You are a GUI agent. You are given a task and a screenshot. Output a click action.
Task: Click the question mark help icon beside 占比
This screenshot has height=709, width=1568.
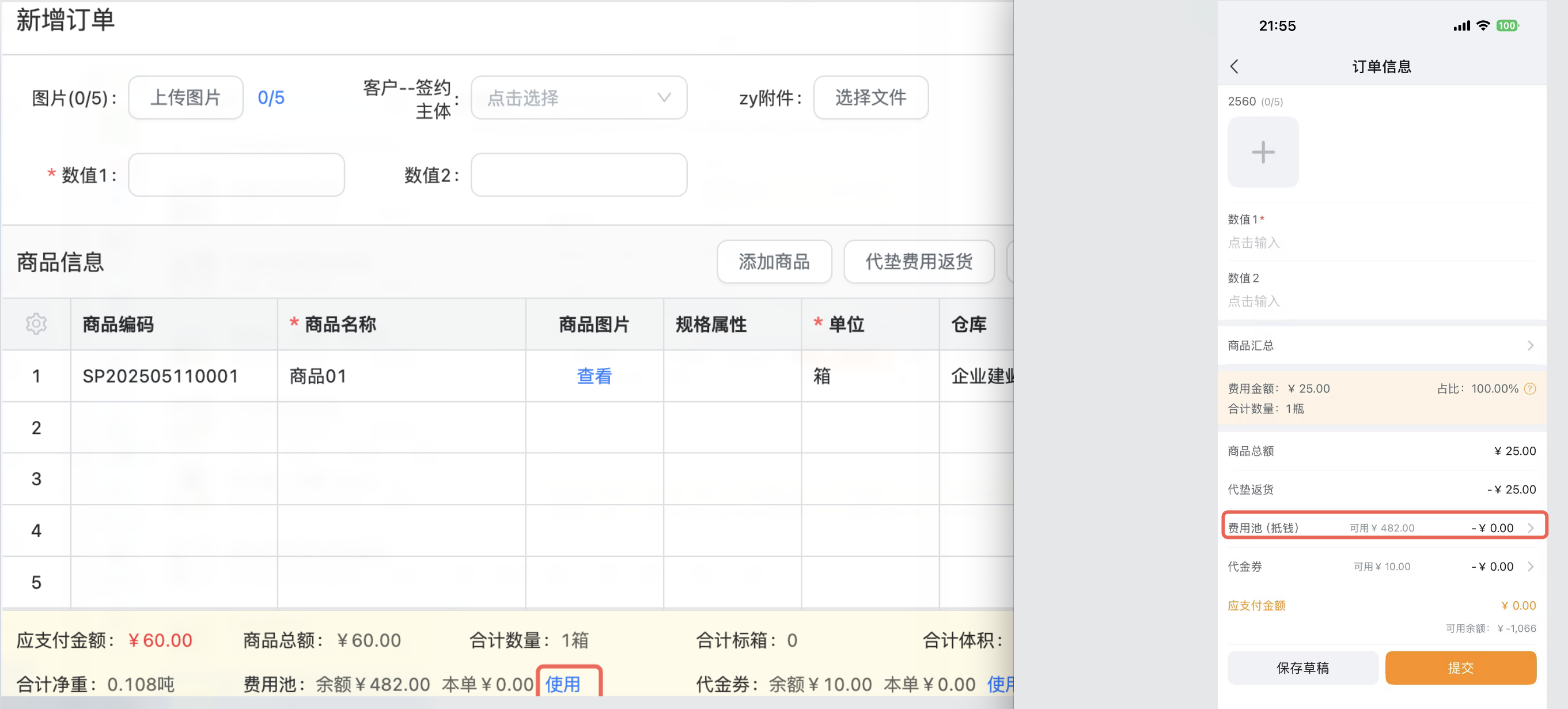pos(1529,389)
